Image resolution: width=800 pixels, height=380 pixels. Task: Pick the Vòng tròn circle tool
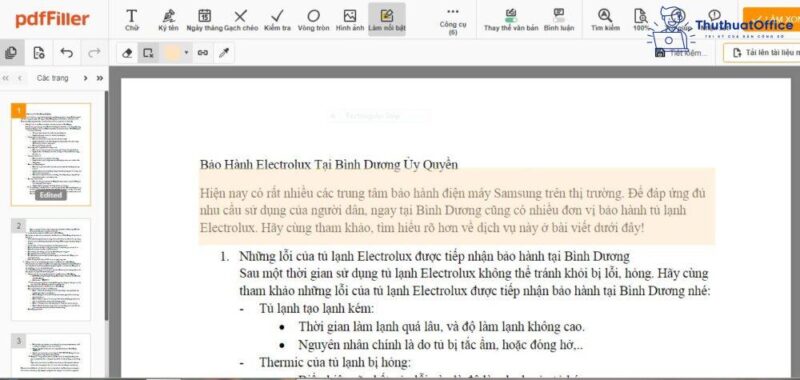tap(314, 20)
